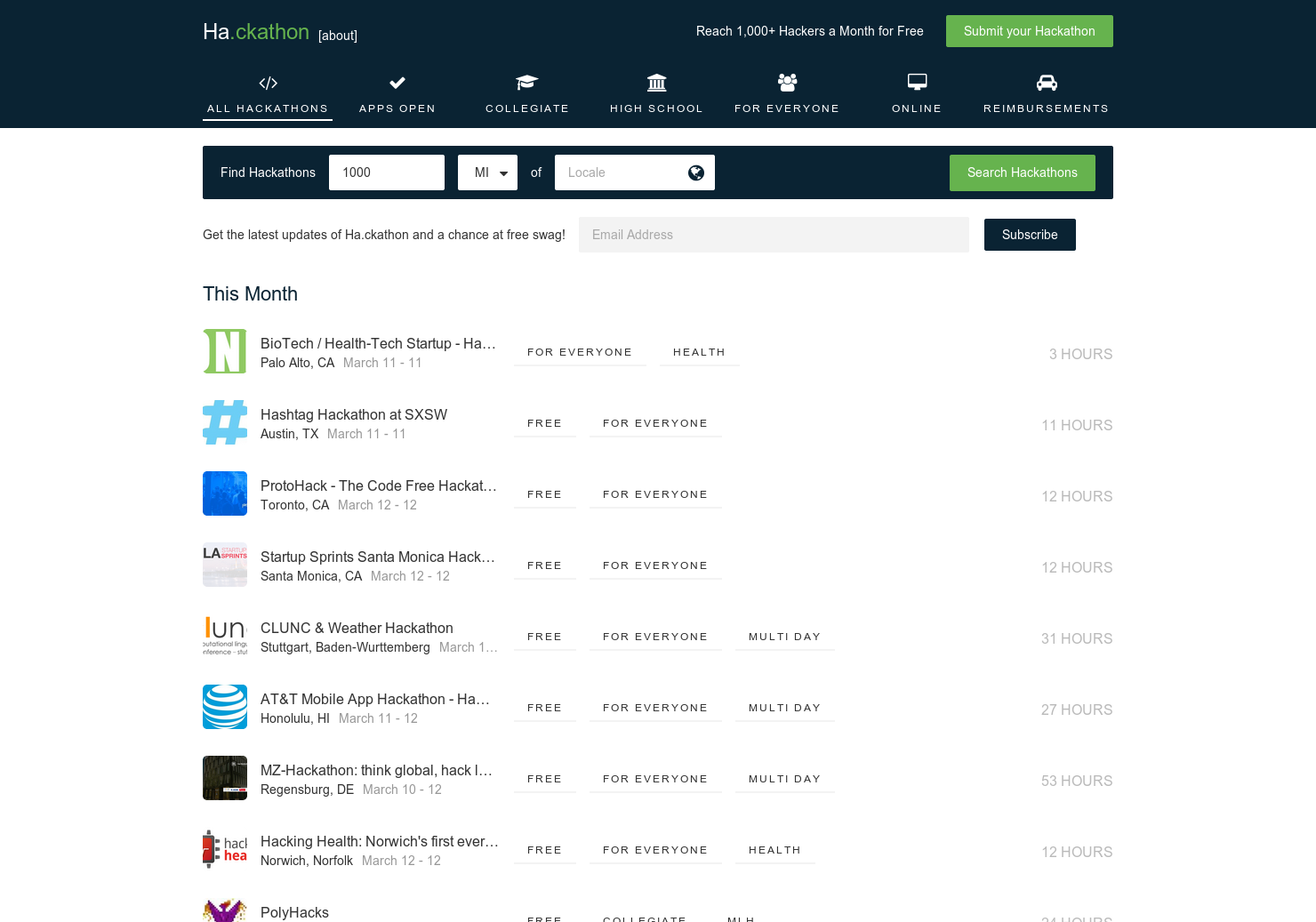Click the For Everyone people icon

pos(787,83)
